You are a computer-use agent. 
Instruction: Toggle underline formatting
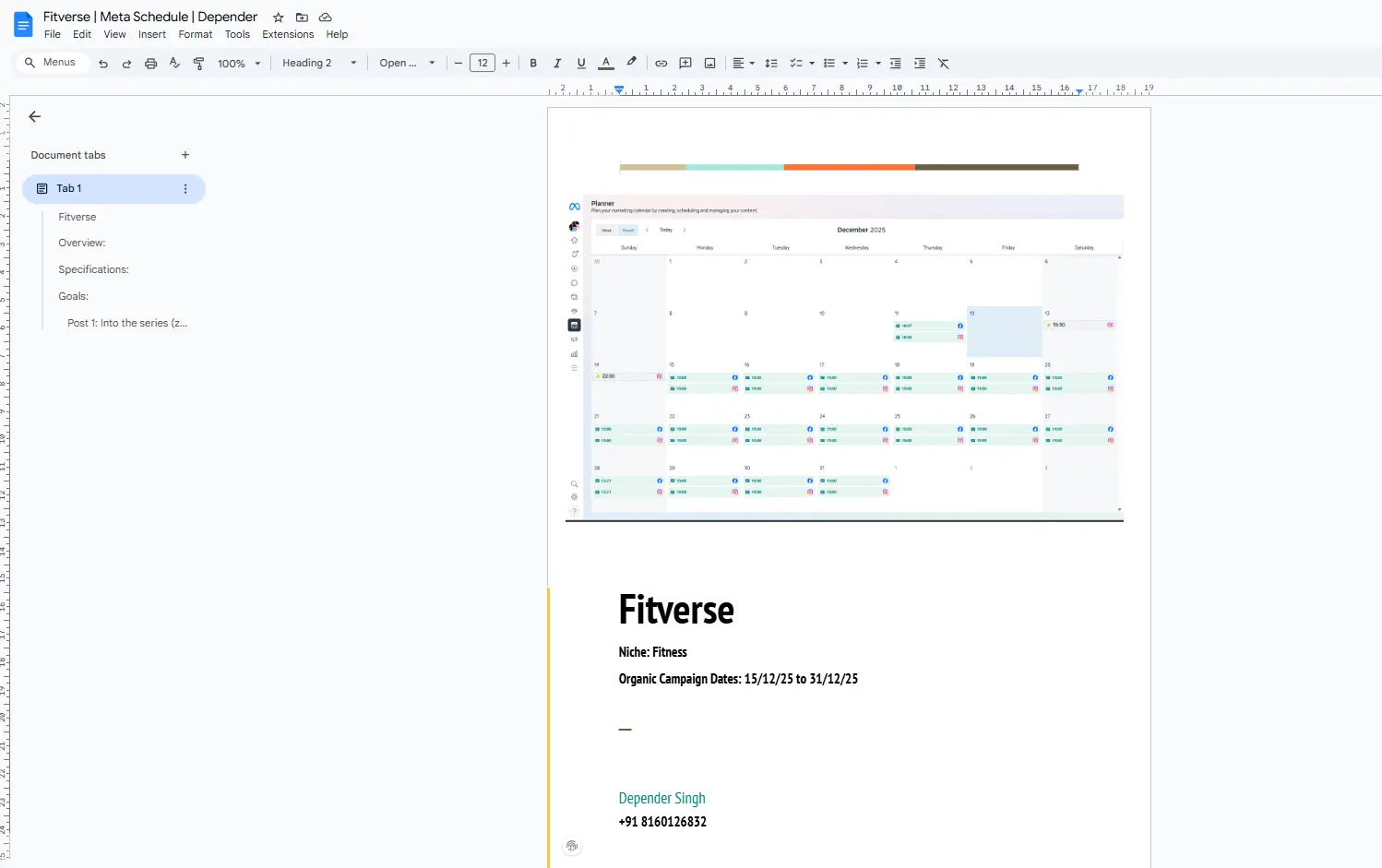(x=581, y=64)
